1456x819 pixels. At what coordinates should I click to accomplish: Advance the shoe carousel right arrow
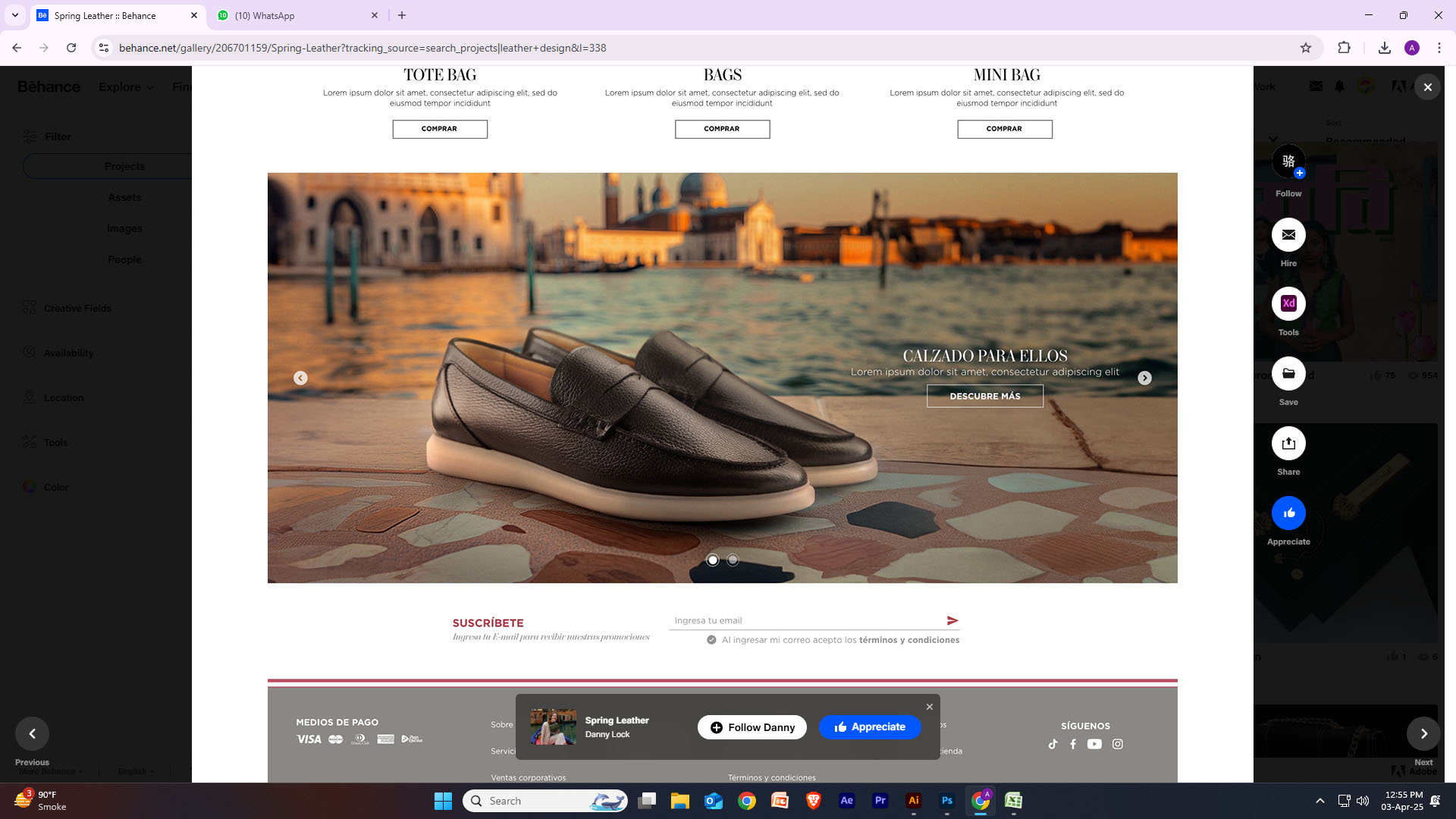pos(1144,378)
